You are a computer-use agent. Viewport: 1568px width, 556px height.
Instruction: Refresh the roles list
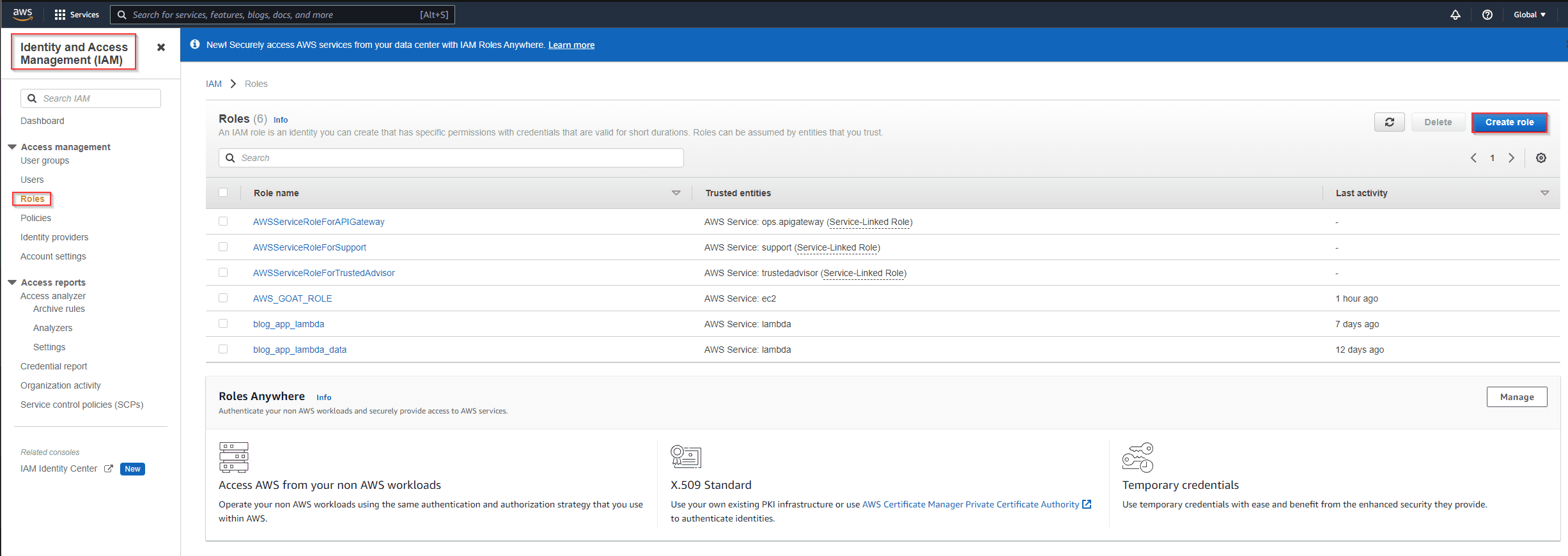coord(1389,122)
